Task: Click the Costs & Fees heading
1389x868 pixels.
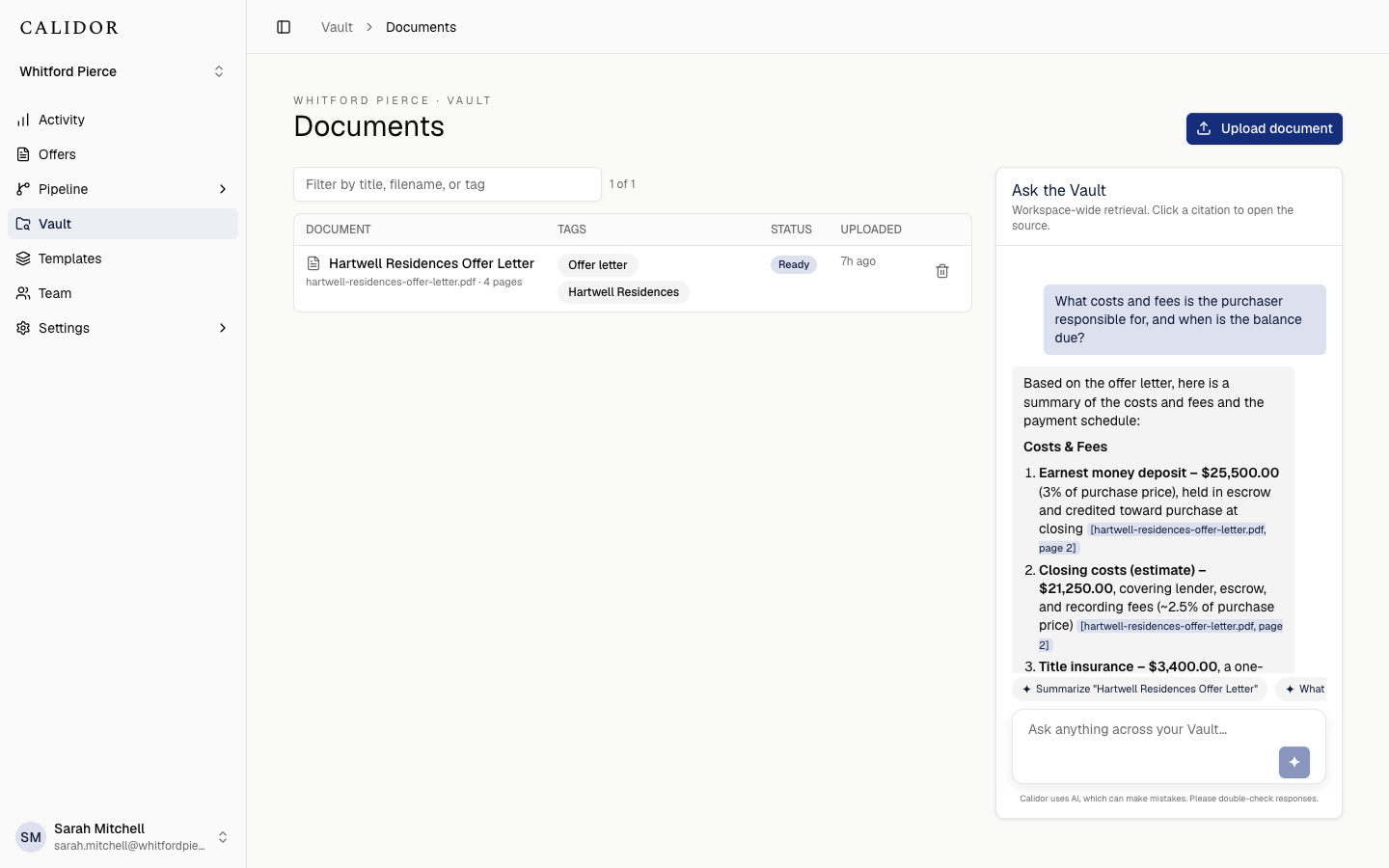Action: click(1065, 447)
